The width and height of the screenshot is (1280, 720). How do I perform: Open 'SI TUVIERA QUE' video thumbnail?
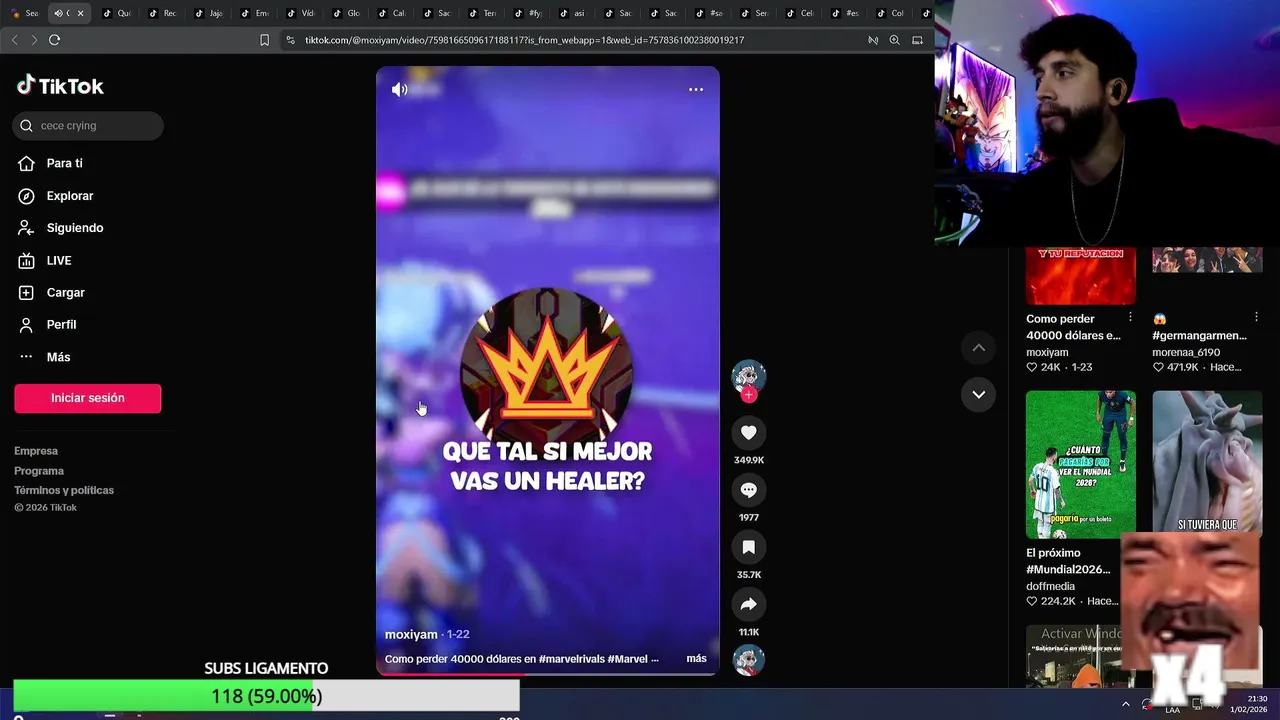click(1207, 462)
